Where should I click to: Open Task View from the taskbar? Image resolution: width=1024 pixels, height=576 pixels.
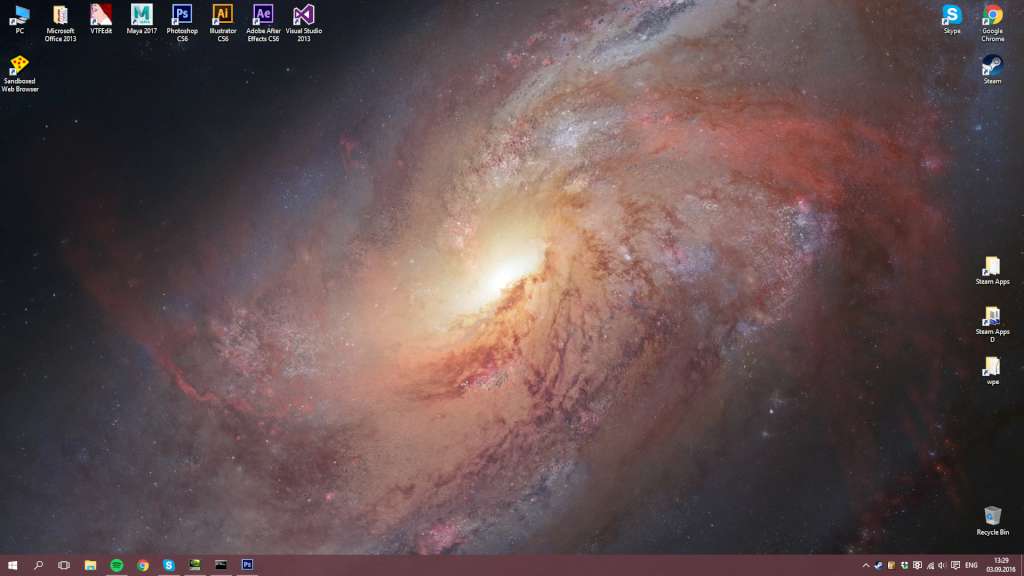62,566
